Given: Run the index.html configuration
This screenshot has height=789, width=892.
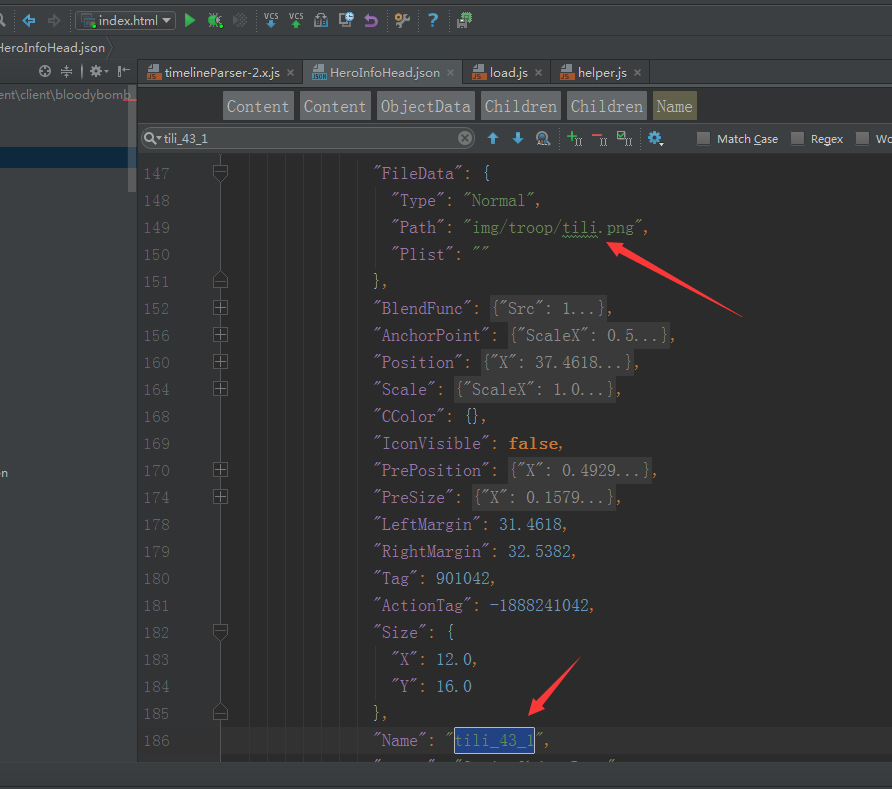Looking at the screenshot, I should [x=190, y=20].
